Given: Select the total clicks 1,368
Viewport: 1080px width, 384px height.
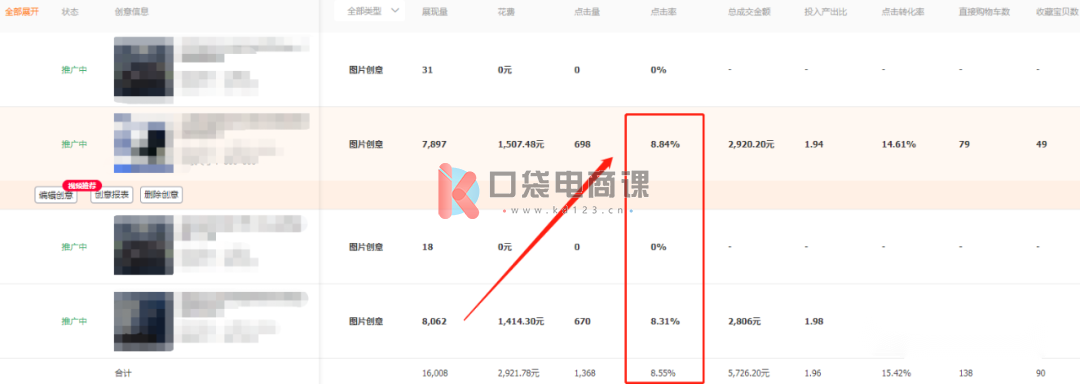Looking at the screenshot, I should point(585,373).
